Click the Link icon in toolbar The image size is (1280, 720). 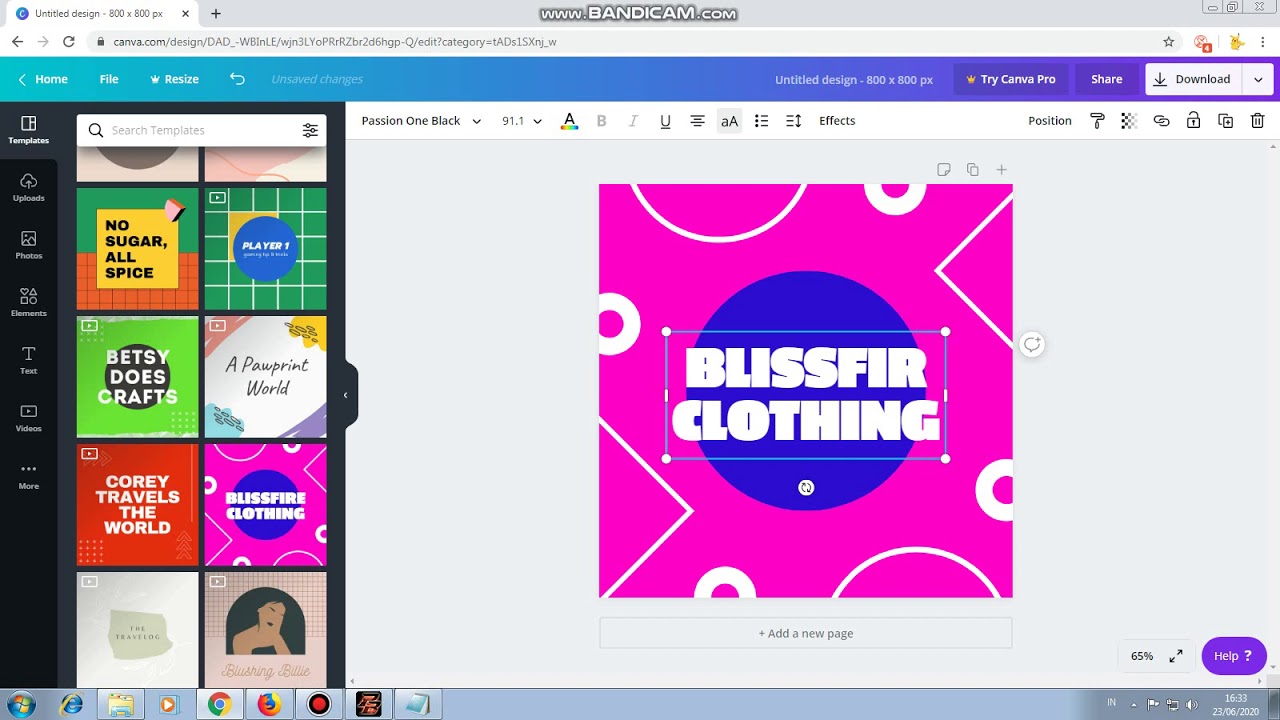(1161, 121)
